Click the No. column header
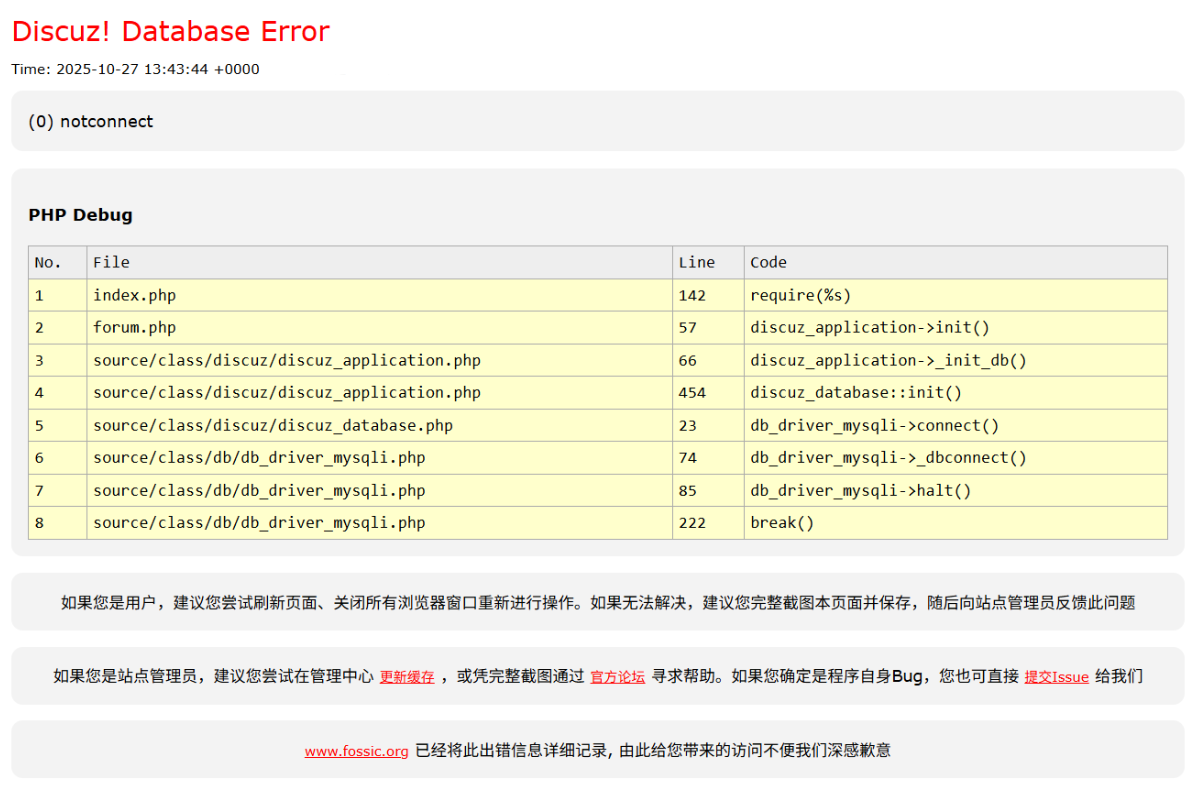The height and width of the screenshot is (788, 1193). click(48, 262)
